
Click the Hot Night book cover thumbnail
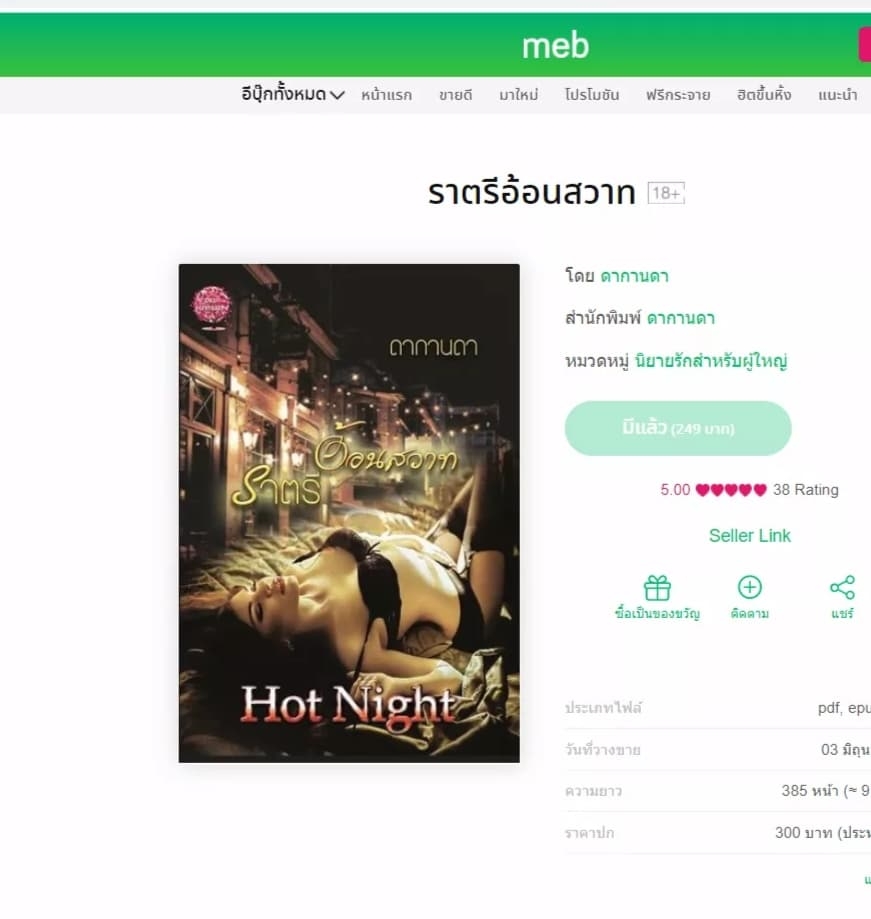(349, 513)
